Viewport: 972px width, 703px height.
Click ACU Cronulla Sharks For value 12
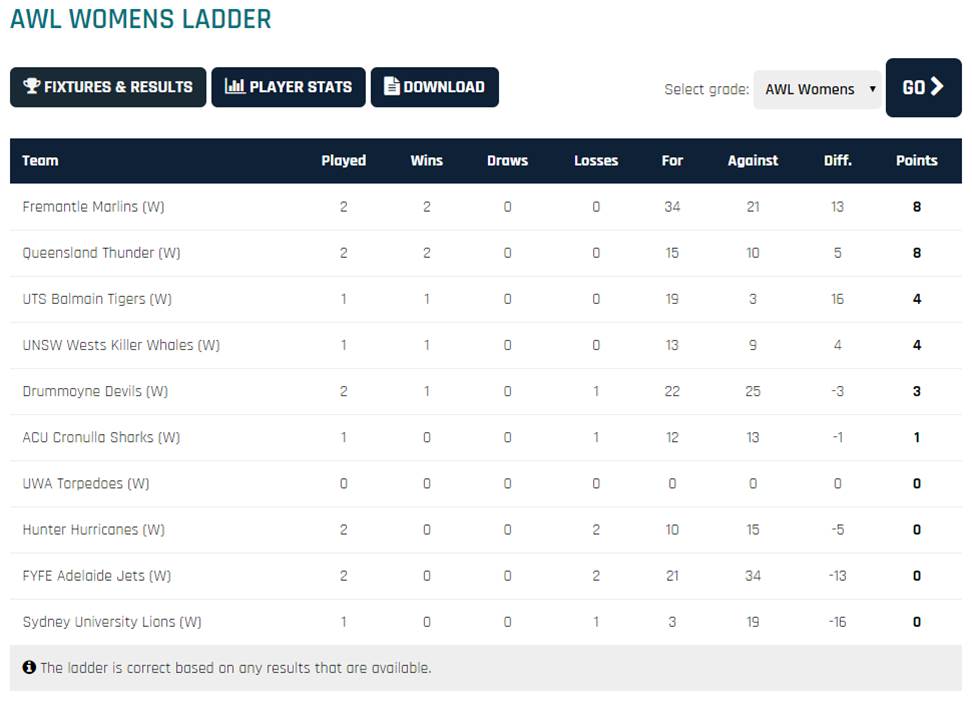coord(672,437)
